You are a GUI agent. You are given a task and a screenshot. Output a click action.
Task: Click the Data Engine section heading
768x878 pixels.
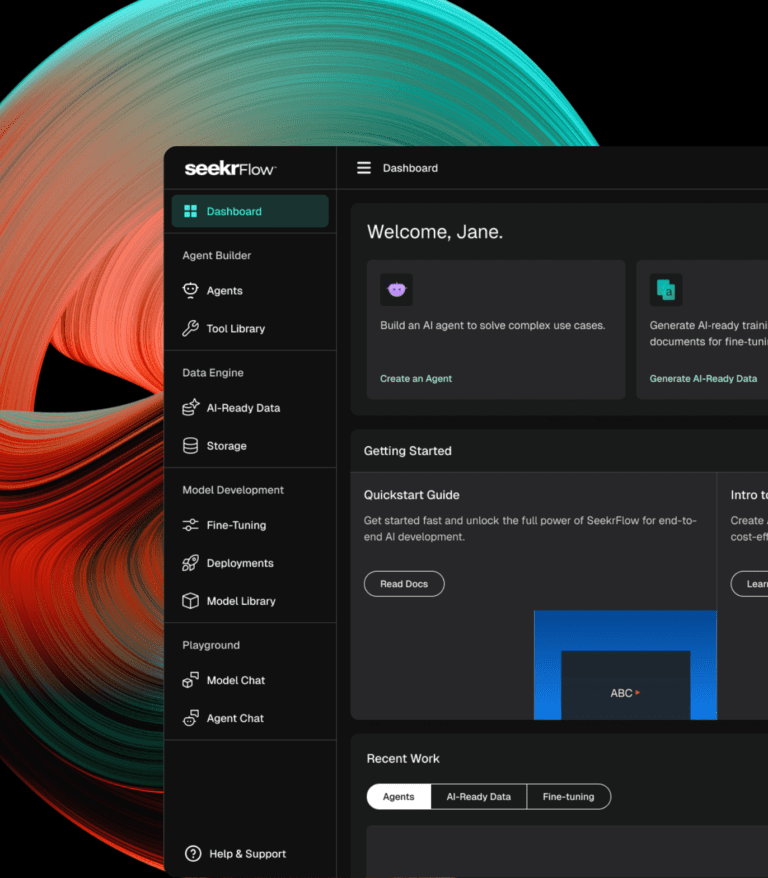click(213, 372)
